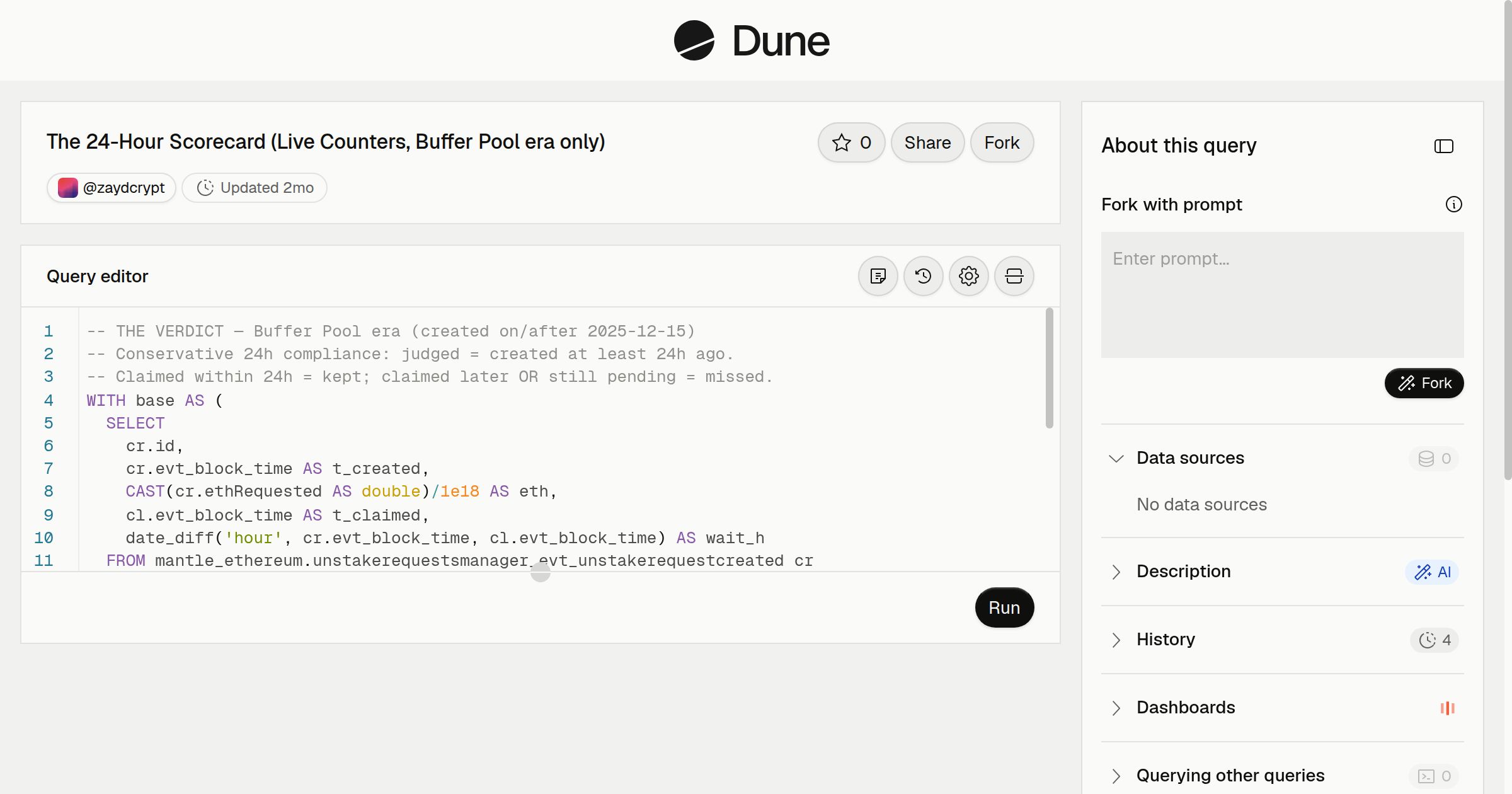Click the data sources count badge
Image resolution: width=1512 pixels, height=794 pixels.
click(1434, 459)
